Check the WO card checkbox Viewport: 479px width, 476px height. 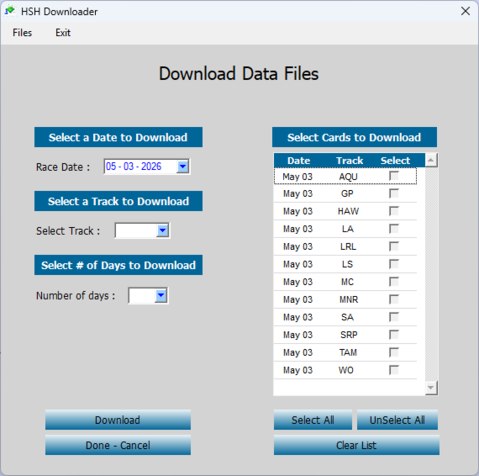pyautogui.click(x=394, y=370)
